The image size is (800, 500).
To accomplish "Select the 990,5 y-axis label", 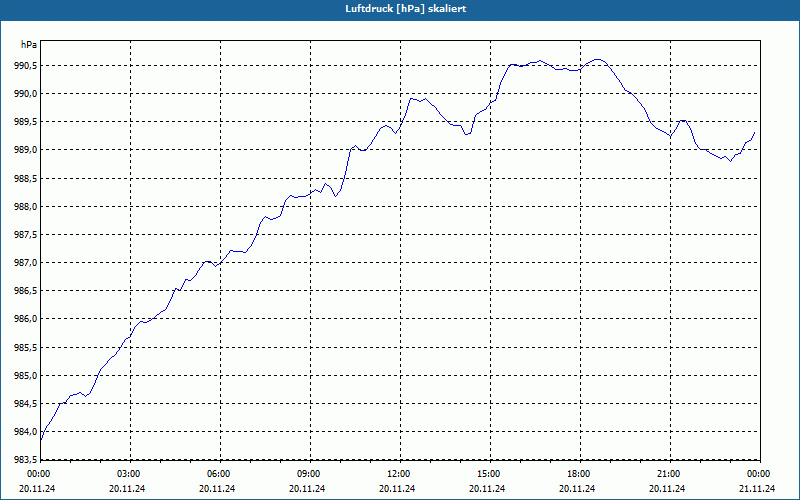I will click(24, 66).
